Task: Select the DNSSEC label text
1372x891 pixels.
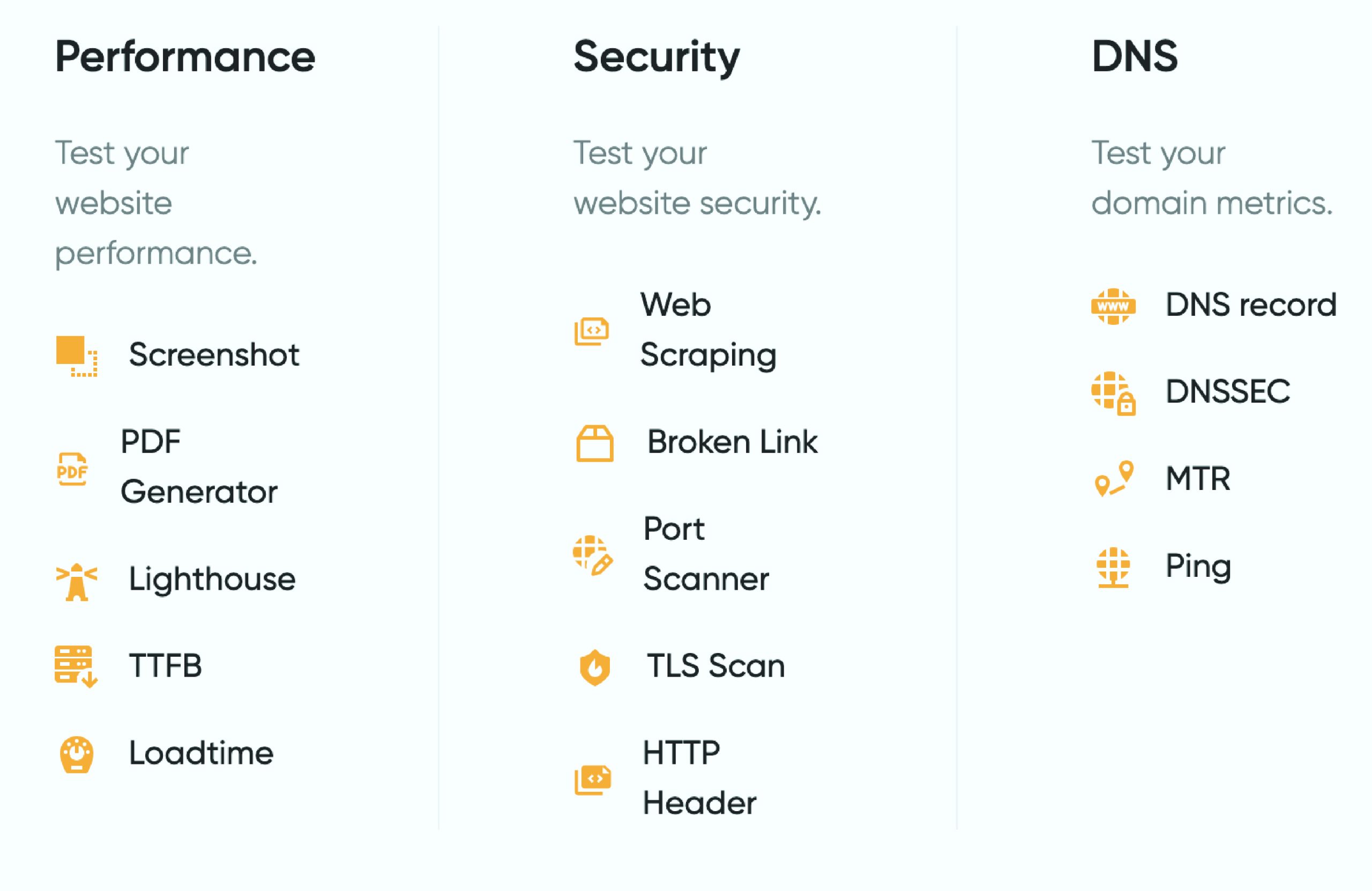Action: tap(1227, 393)
